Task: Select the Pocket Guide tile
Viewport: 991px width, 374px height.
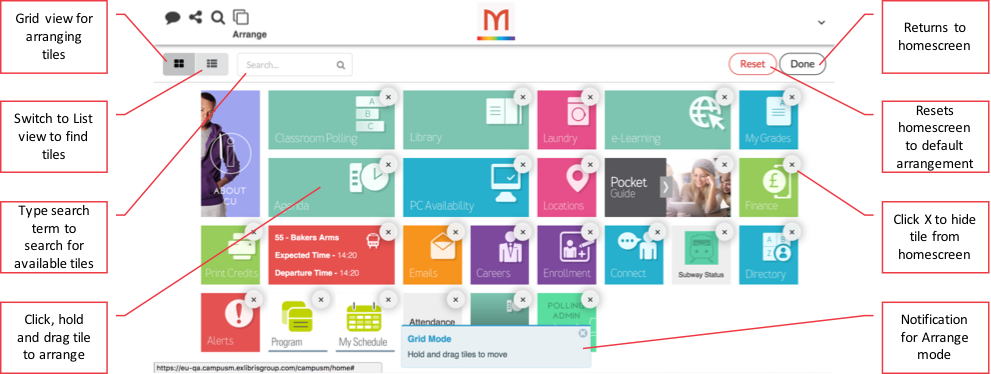Action: click(x=667, y=188)
